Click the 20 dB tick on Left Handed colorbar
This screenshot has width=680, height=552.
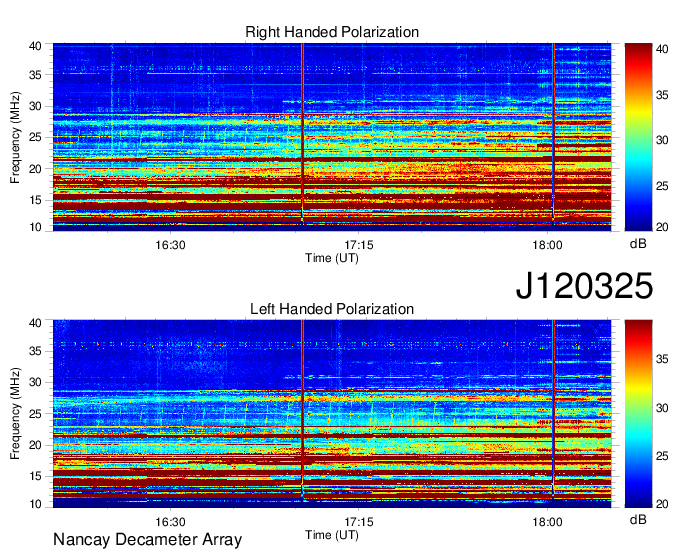click(x=662, y=503)
